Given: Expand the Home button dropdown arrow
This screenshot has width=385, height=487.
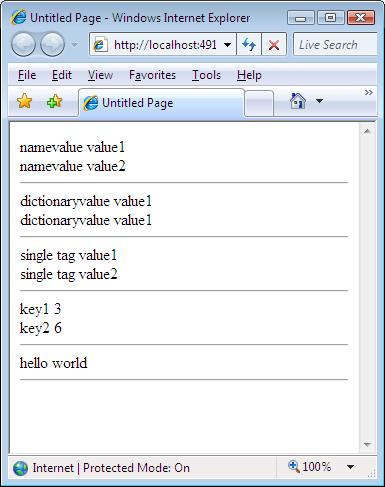Looking at the screenshot, I should point(319,101).
